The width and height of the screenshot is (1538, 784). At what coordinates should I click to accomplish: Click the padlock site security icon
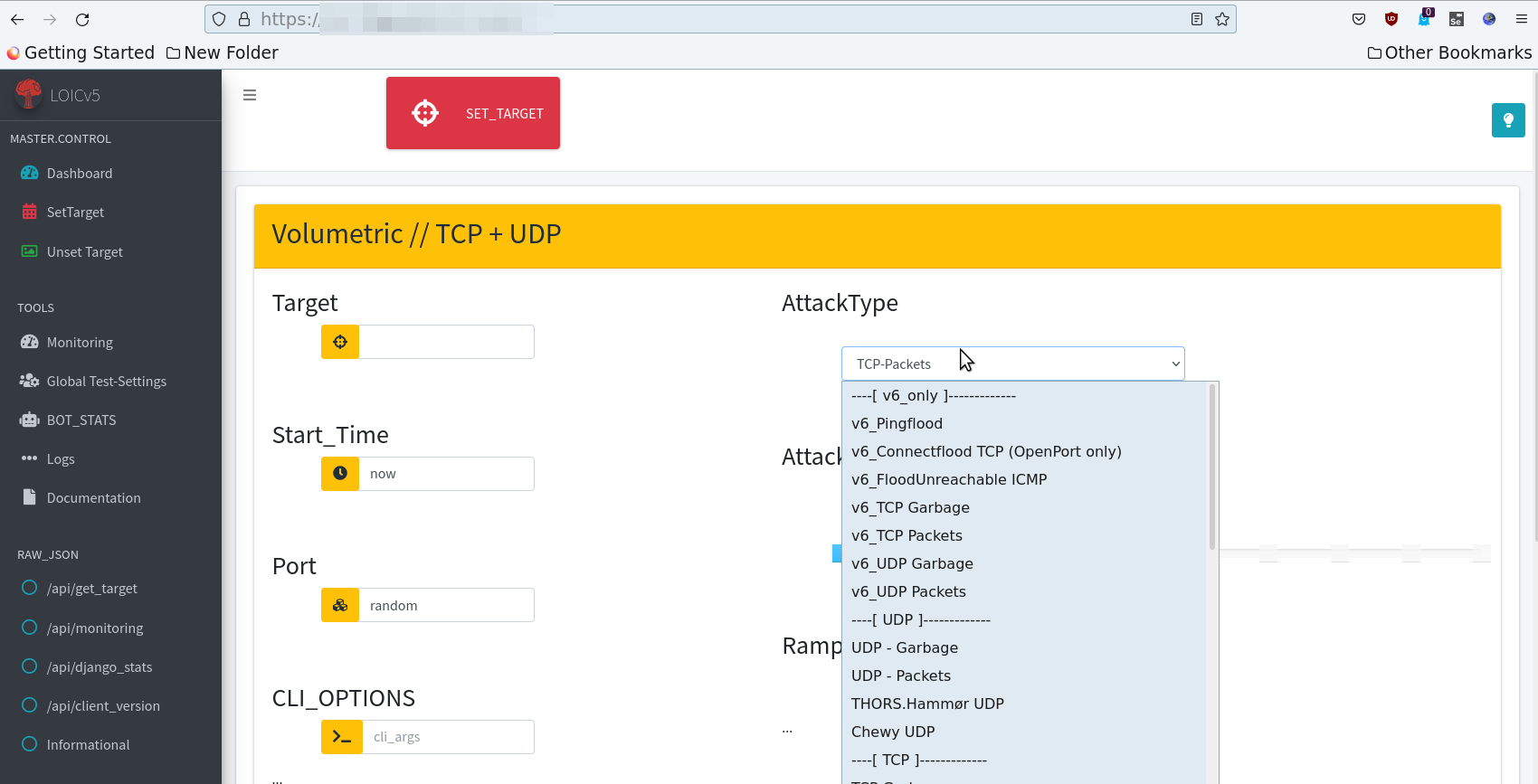click(x=243, y=19)
